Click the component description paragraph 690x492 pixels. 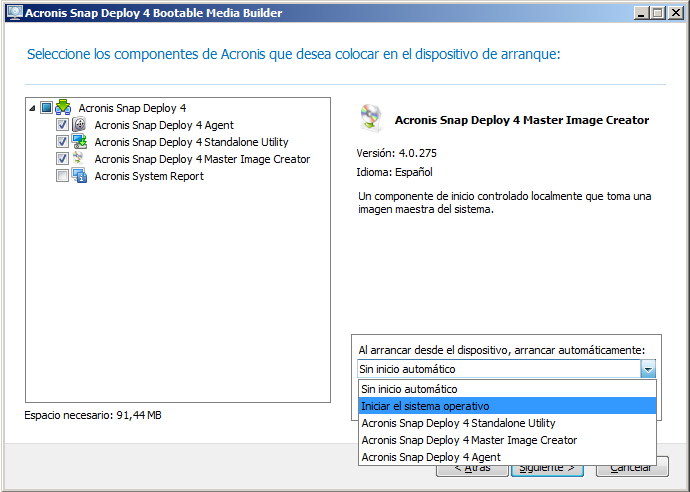click(505, 202)
